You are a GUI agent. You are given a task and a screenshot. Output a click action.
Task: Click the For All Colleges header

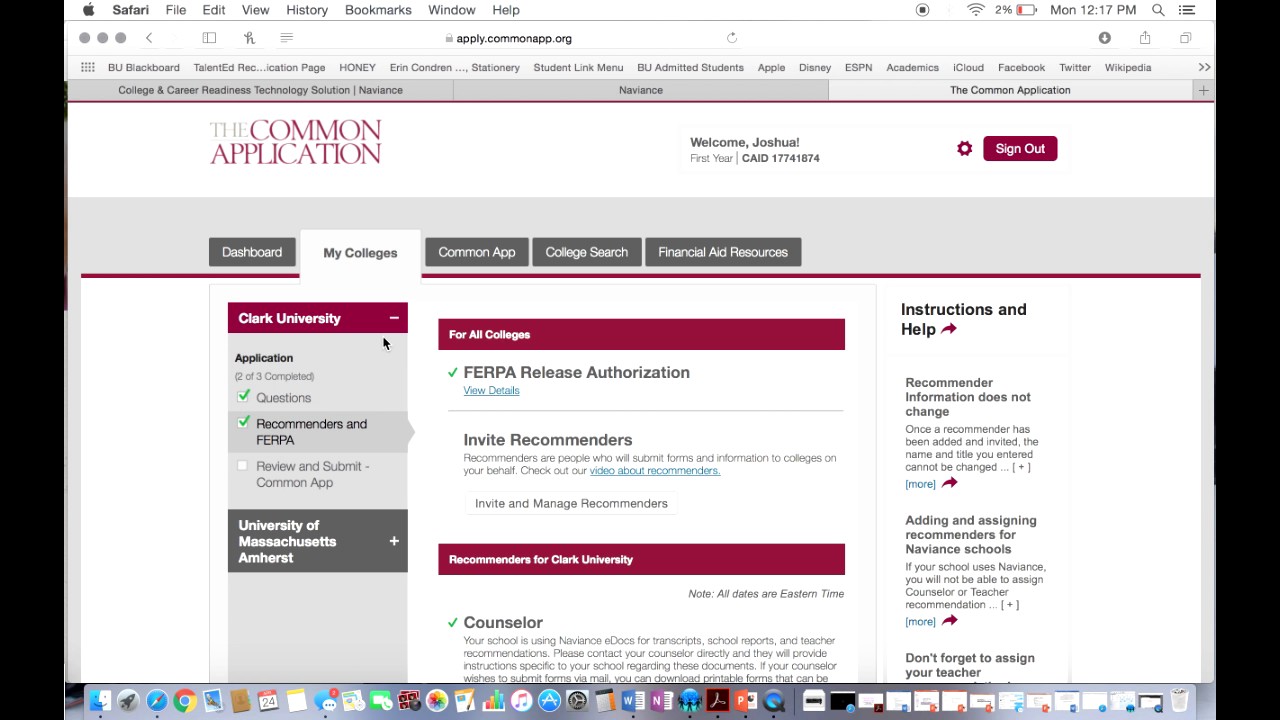click(x=641, y=334)
